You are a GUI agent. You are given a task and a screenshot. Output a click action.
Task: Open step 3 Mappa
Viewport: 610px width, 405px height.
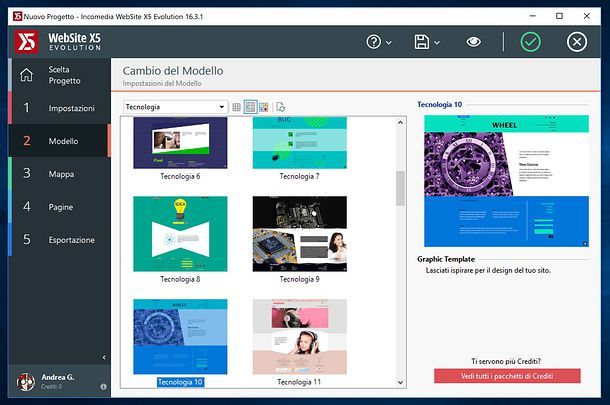(x=60, y=174)
